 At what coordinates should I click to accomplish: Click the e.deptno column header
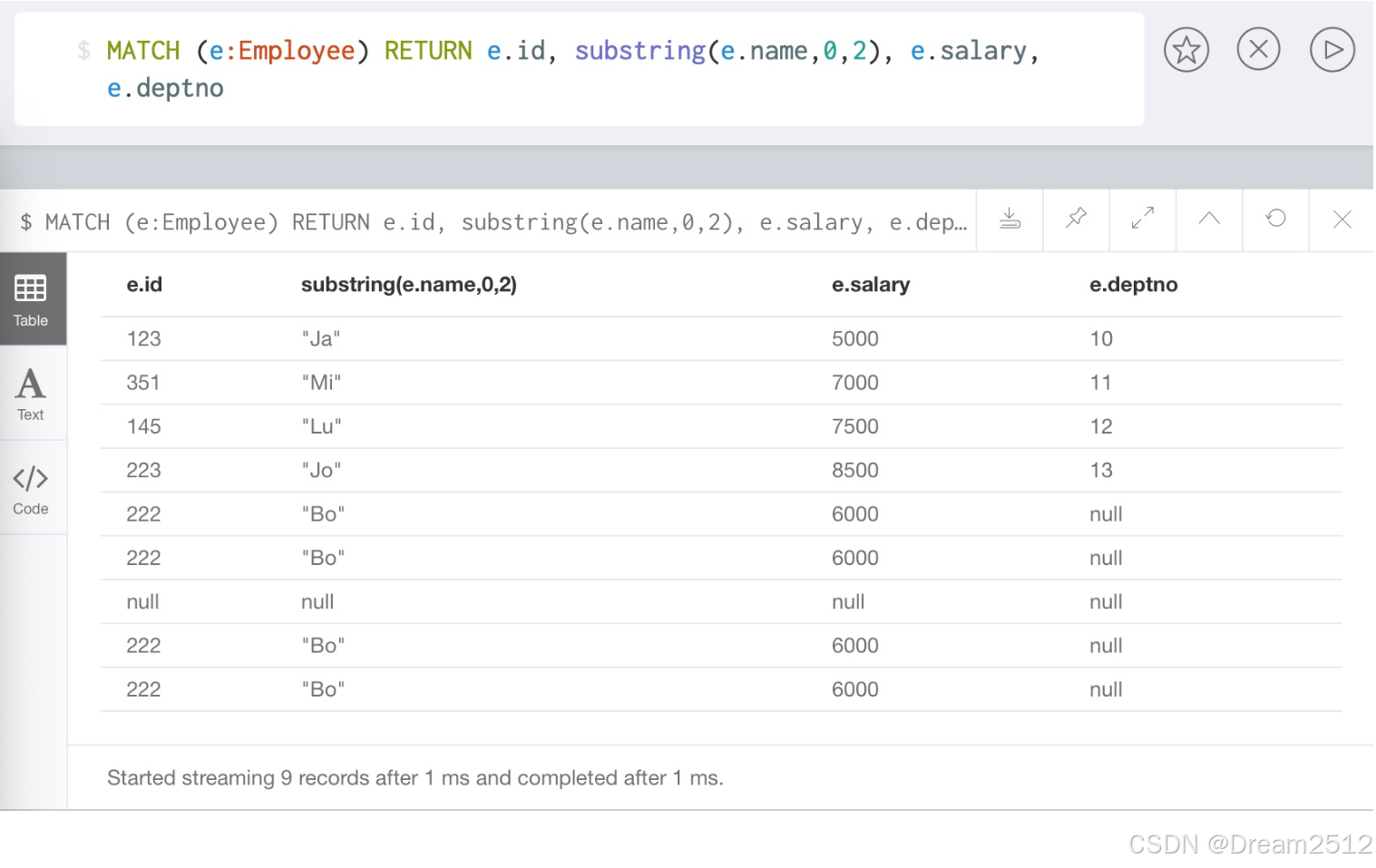tap(1134, 285)
